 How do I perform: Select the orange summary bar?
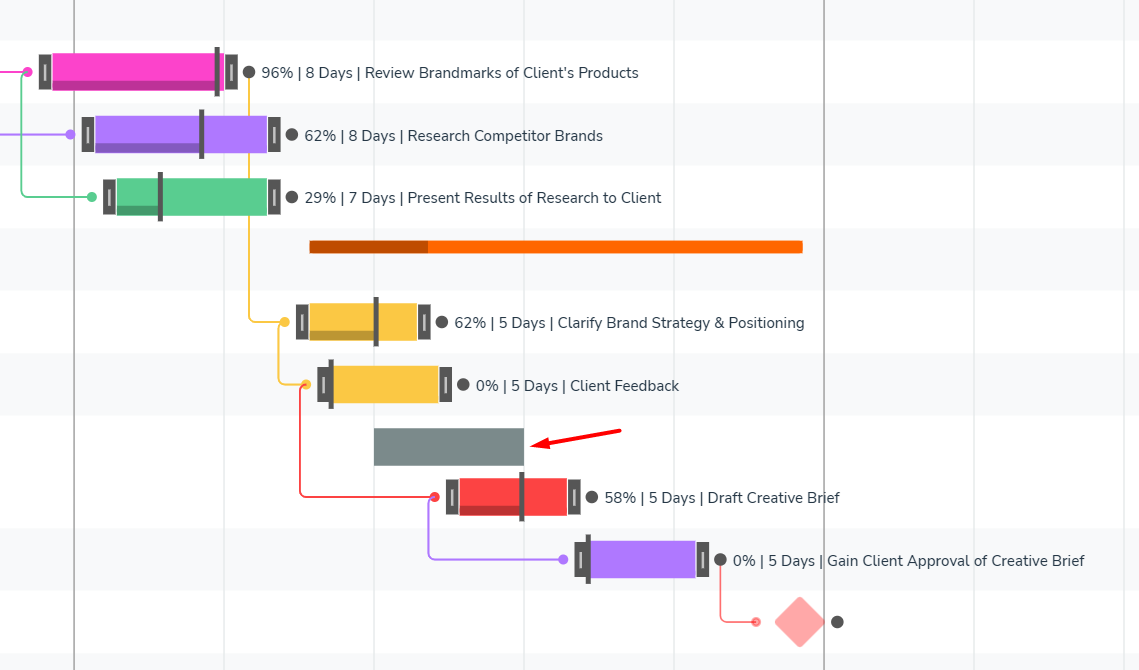pos(555,247)
